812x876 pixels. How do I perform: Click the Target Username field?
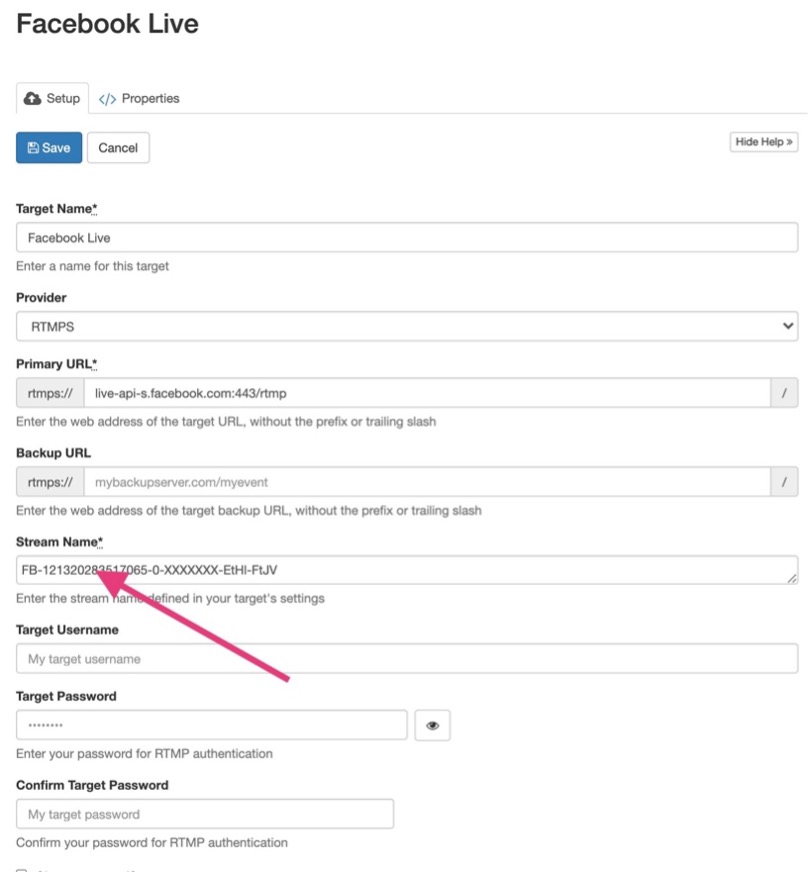coord(406,659)
